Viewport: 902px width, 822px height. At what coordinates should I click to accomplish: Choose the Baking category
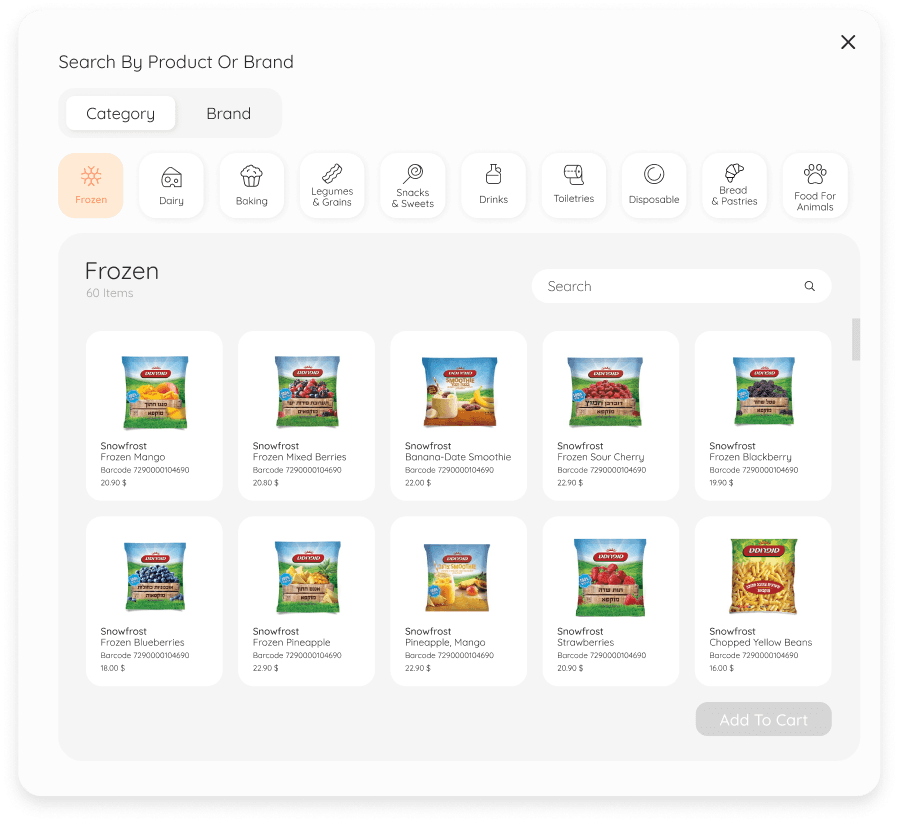251,185
